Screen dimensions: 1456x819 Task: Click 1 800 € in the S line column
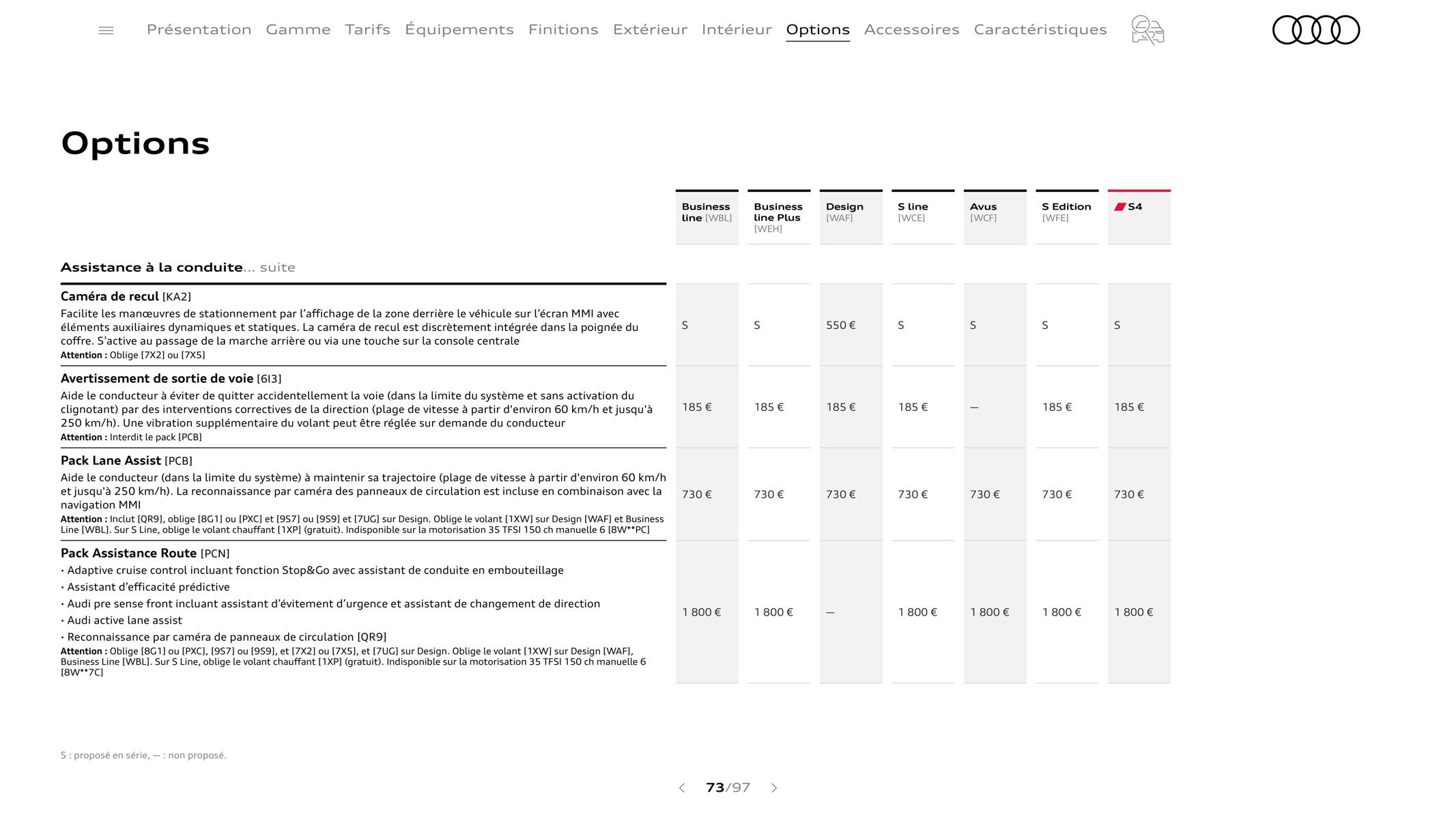tap(917, 613)
